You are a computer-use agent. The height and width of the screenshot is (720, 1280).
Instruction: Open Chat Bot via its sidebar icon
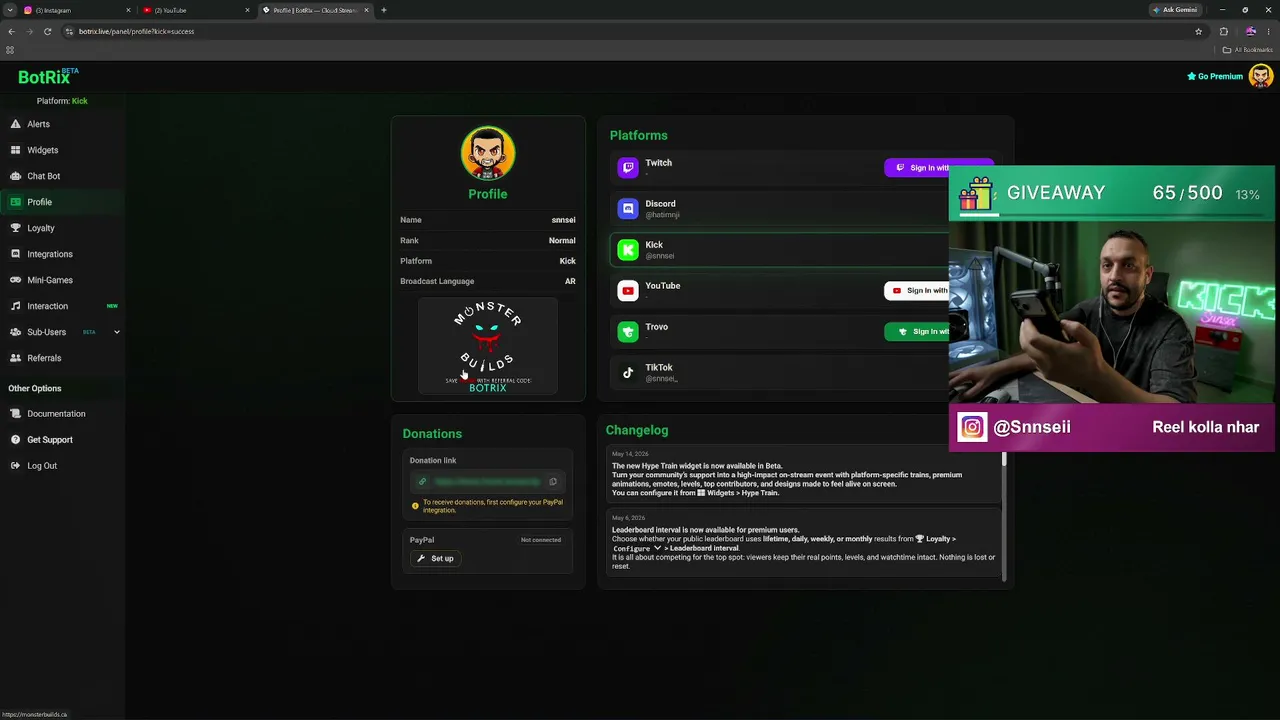pyautogui.click(x=15, y=176)
